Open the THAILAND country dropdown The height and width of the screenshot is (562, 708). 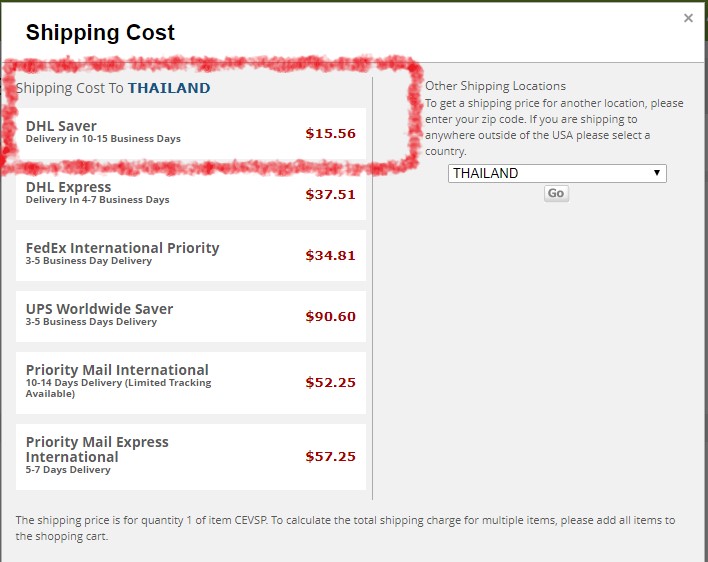tap(557, 173)
